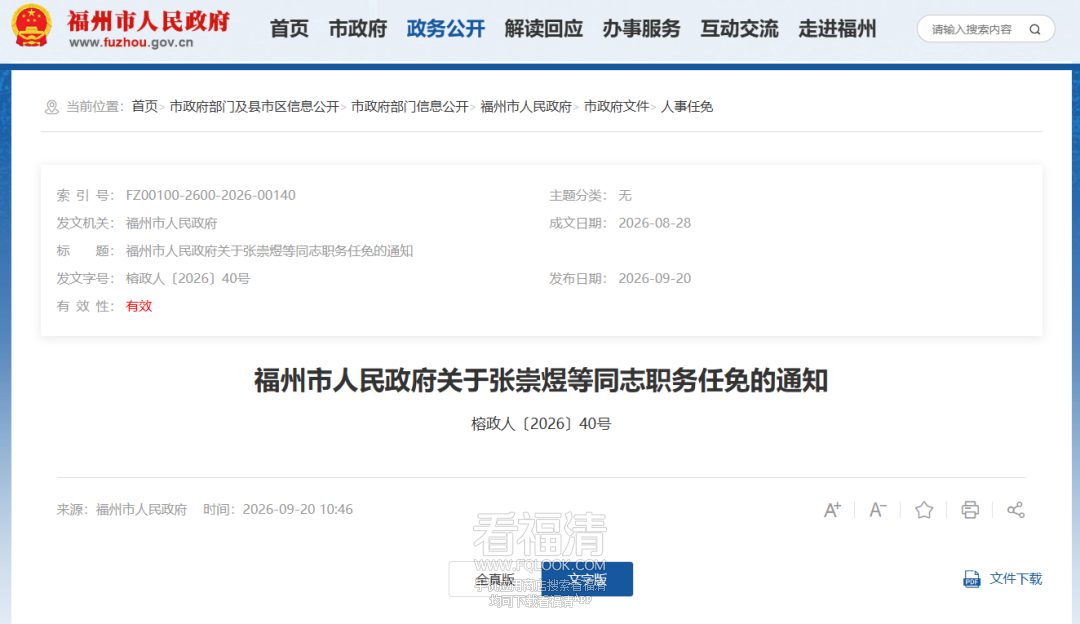The width and height of the screenshot is (1080, 624).
Task: Click the 发文字号 value in info table
Action: [x=187, y=279]
